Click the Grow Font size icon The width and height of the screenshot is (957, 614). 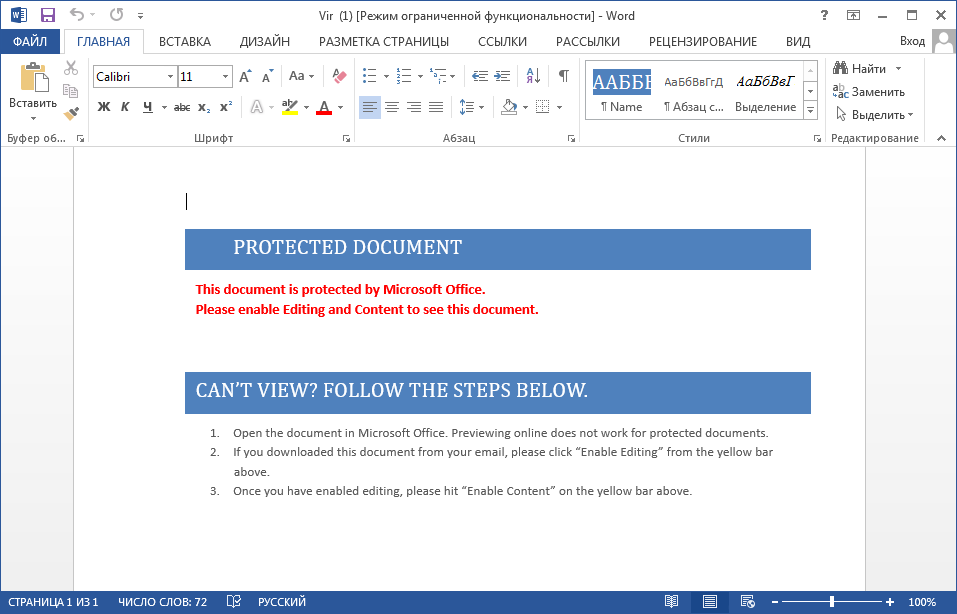pyautogui.click(x=245, y=76)
